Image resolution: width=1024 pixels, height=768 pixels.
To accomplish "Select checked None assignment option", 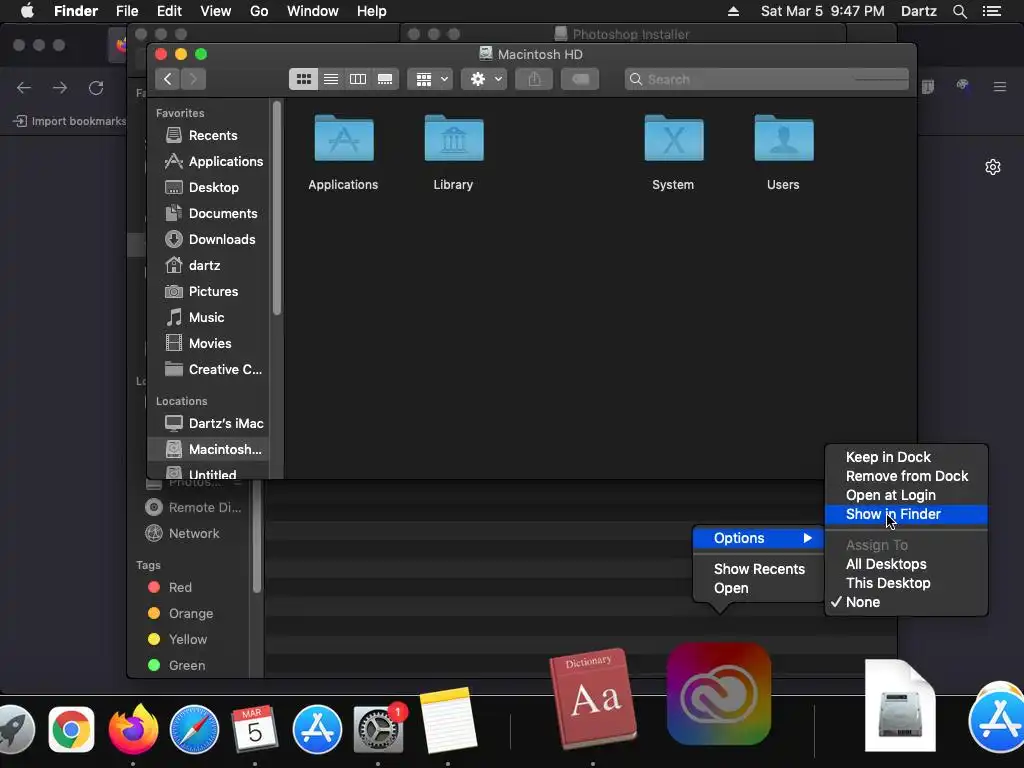I will 906,602.
